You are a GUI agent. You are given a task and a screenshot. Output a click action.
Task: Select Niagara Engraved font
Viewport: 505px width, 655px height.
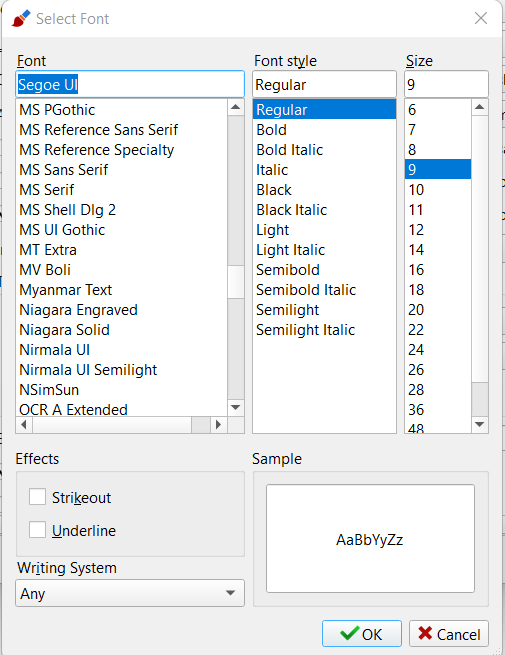[122, 310]
